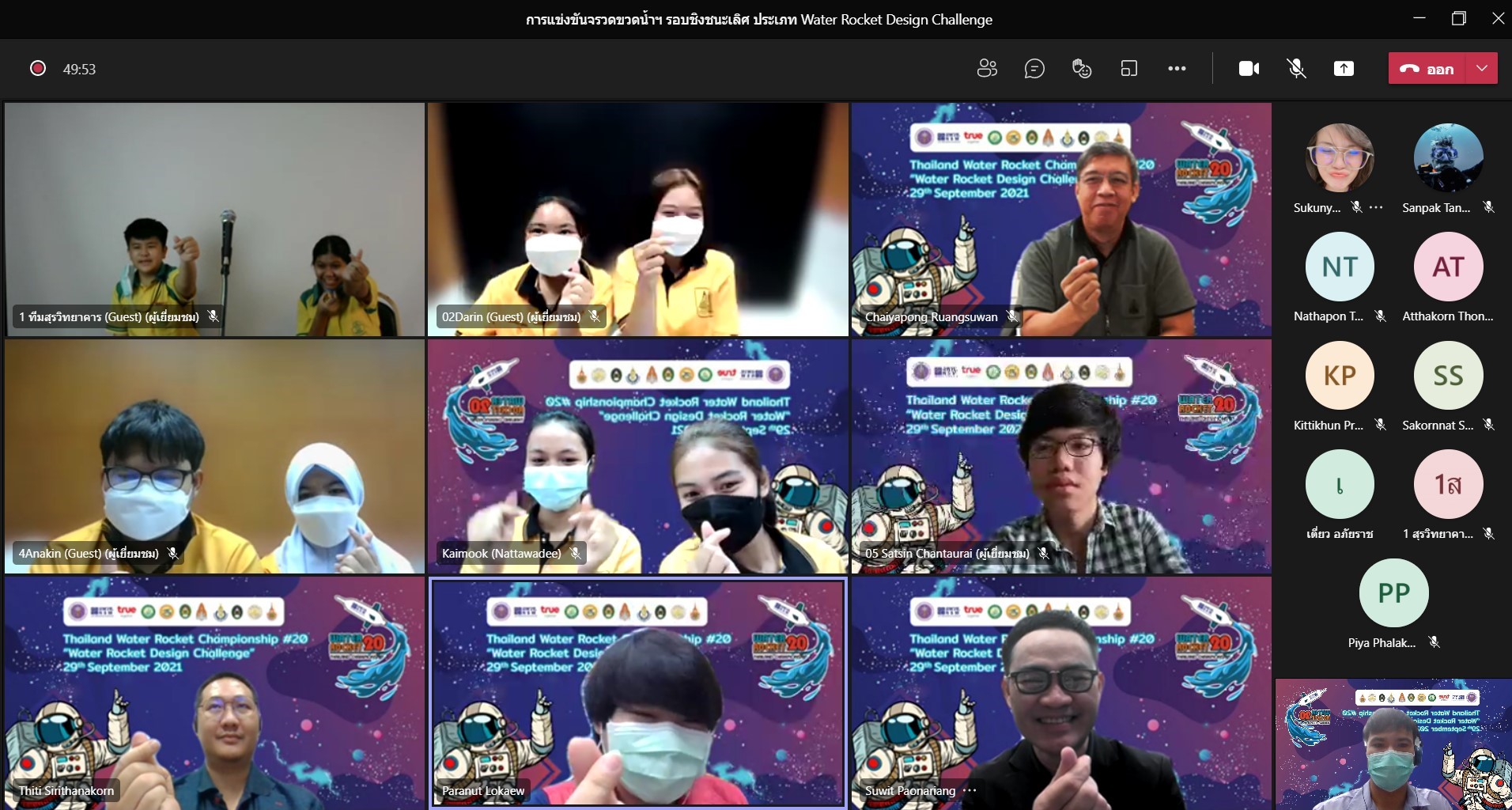This screenshot has width=1512, height=810.
Task: Click the red leave call button
Action: [1428, 69]
